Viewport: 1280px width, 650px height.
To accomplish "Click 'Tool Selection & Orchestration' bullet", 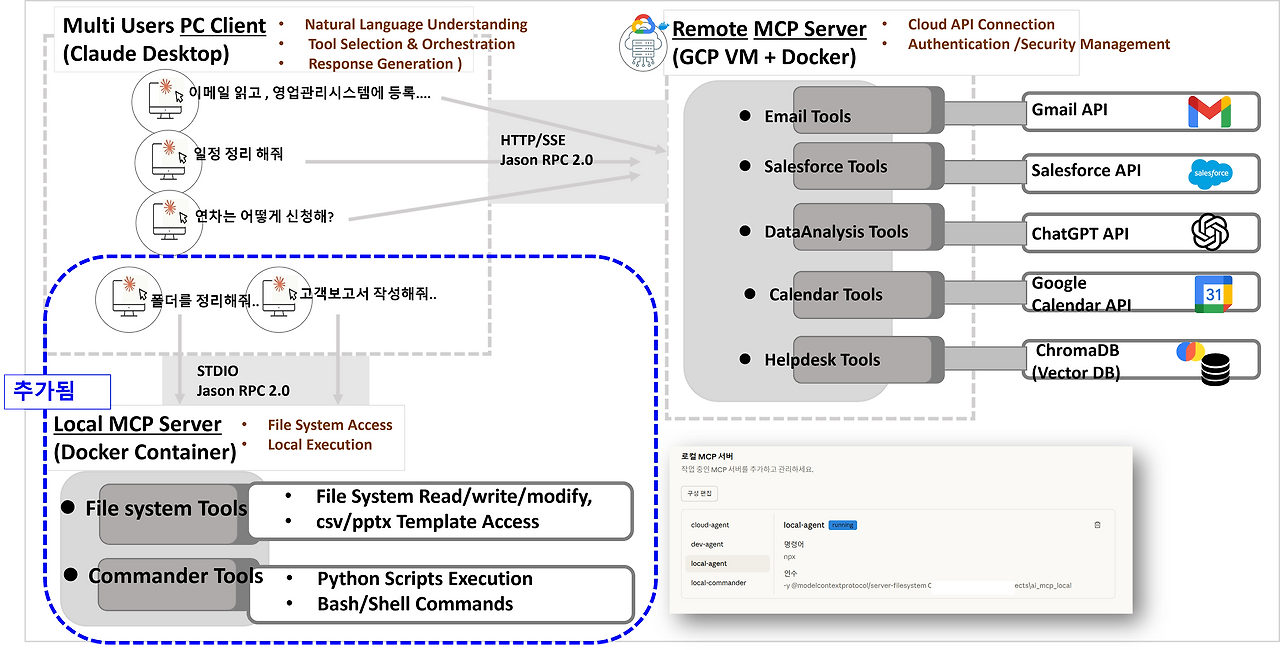I will coord(412,44).
